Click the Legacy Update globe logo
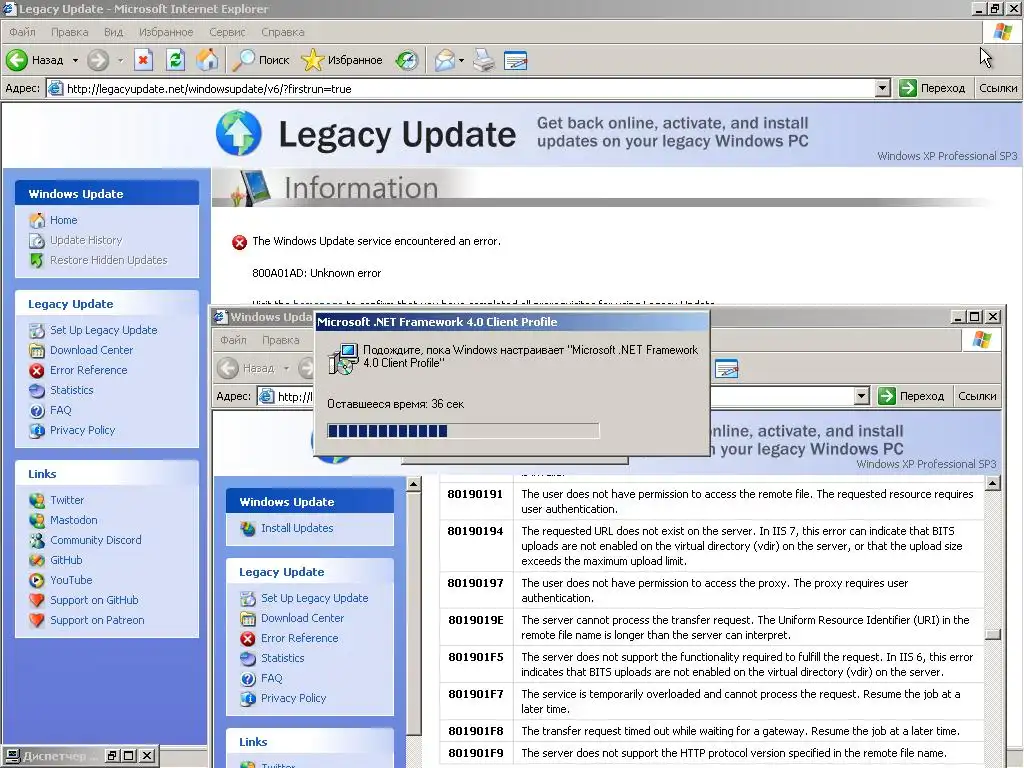This screenshot has width=1024, height=768. (239, 133)
